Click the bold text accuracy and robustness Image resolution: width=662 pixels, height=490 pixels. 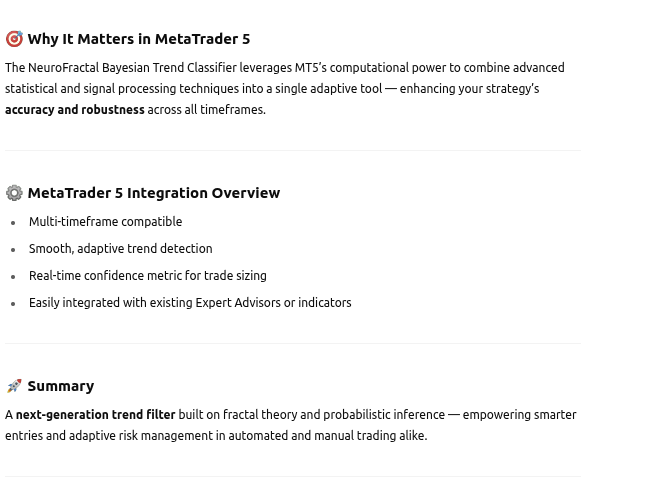click(75, 110)
